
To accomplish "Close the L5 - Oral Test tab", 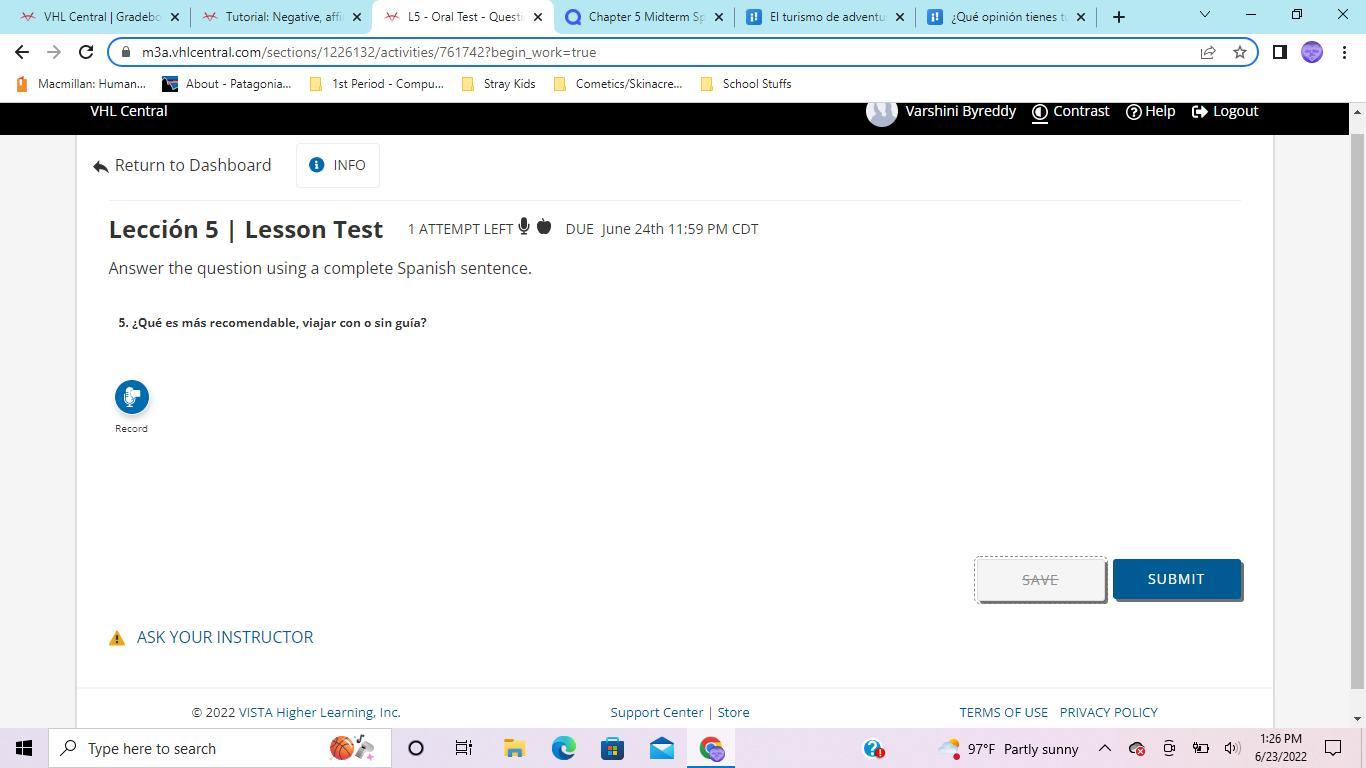I will (x=538, y=17).
